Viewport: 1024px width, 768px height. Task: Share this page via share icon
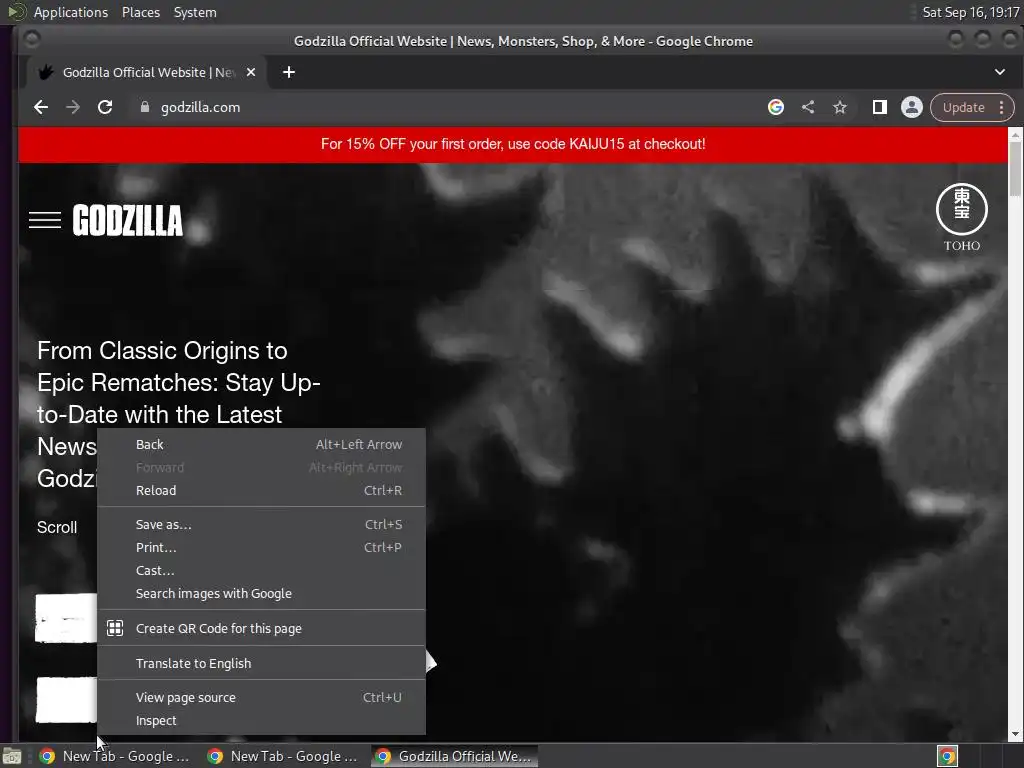pyautogui.click(x=808, y=107)
